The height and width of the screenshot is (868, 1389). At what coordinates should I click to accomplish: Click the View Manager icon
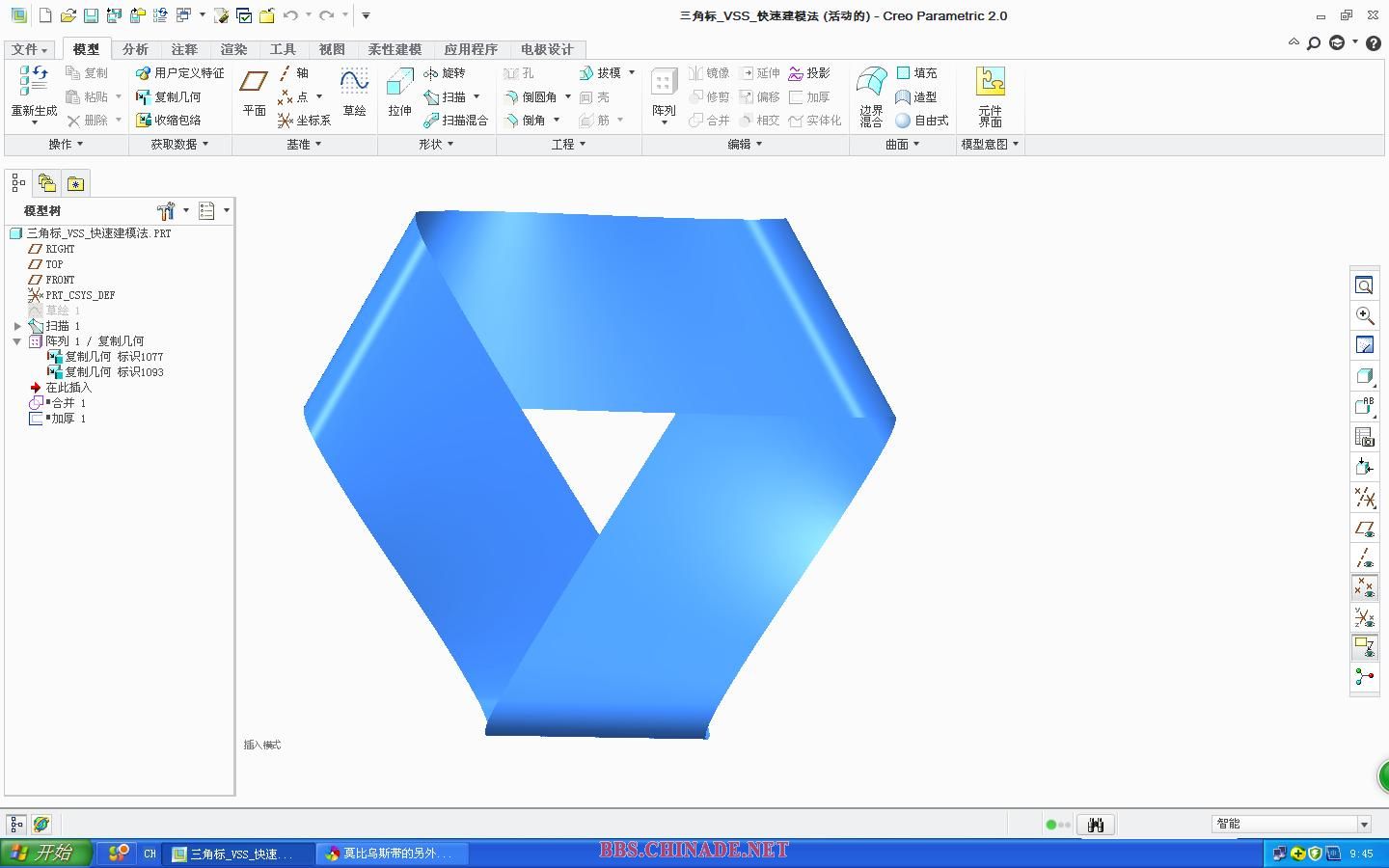tap(1364, 437)
